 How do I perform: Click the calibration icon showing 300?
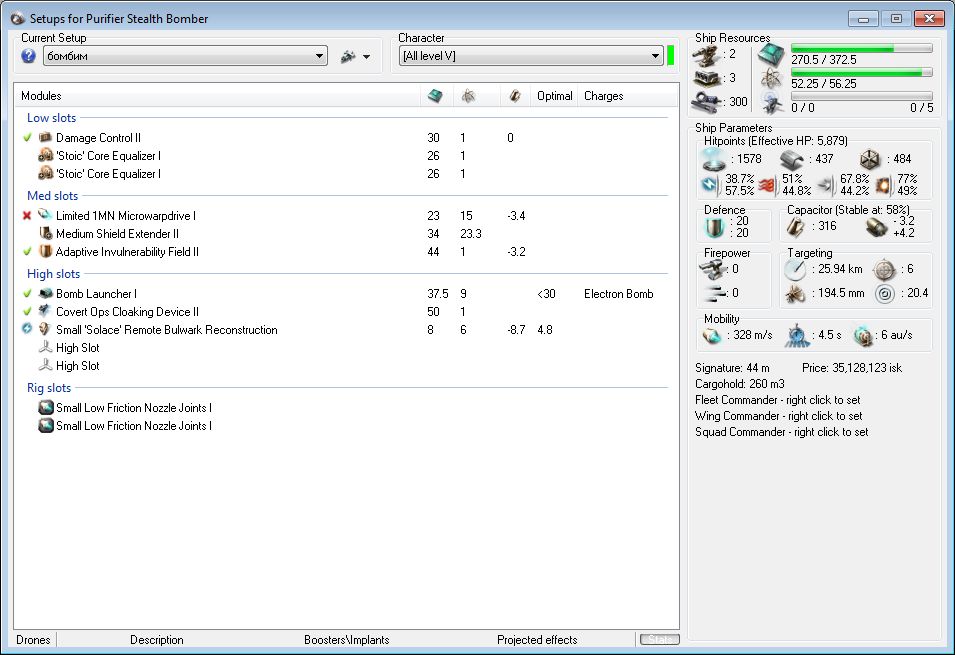(707, 100)
